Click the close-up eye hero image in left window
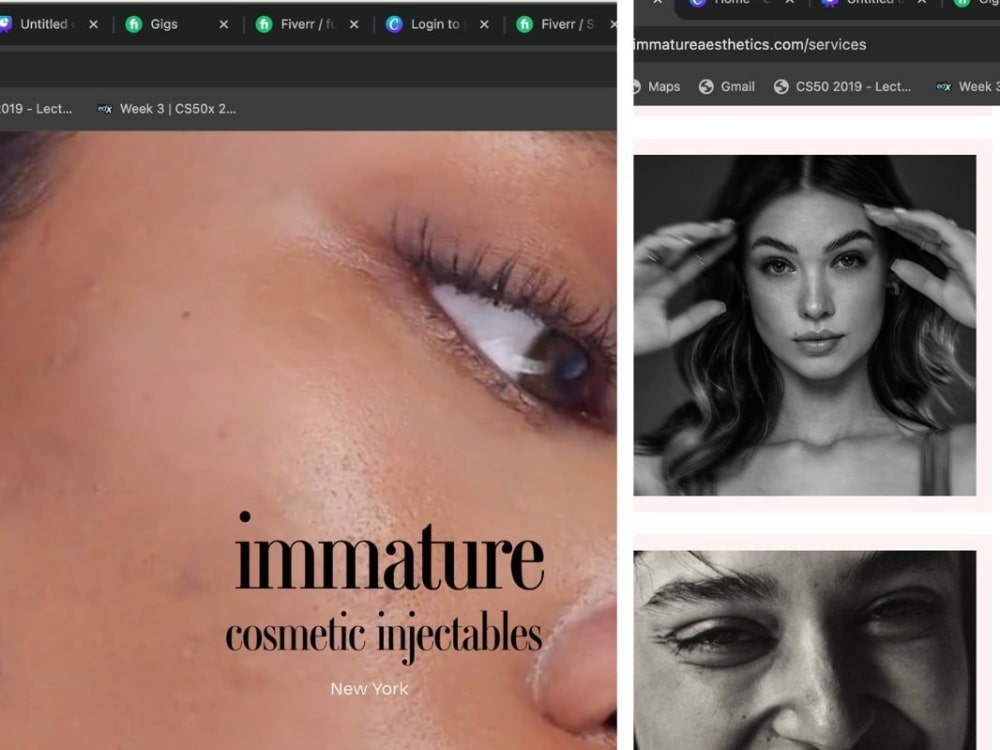The width and height of the screenshot is (1000, 750). click(308, 440)
